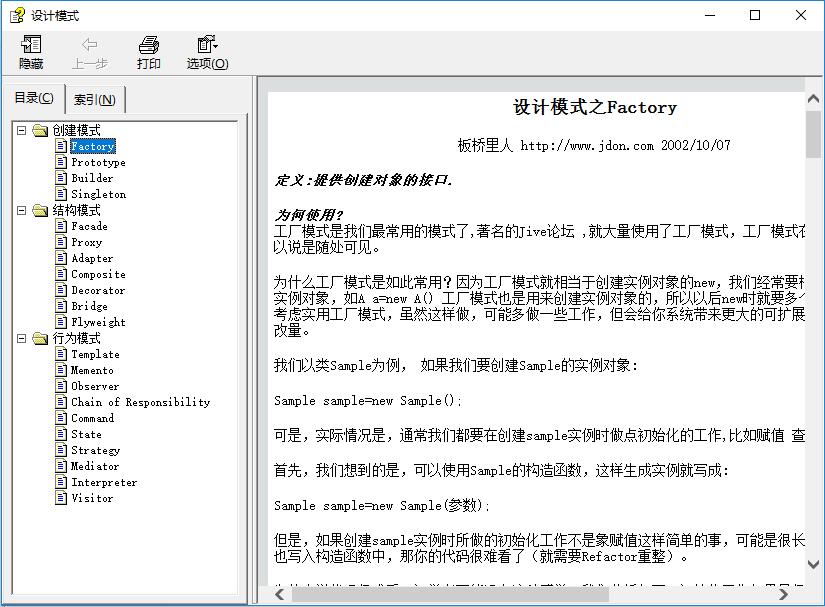This screenshot has width=825, height=607.
Task: Click the page icon beside Mediator
Action: (62, 466)
